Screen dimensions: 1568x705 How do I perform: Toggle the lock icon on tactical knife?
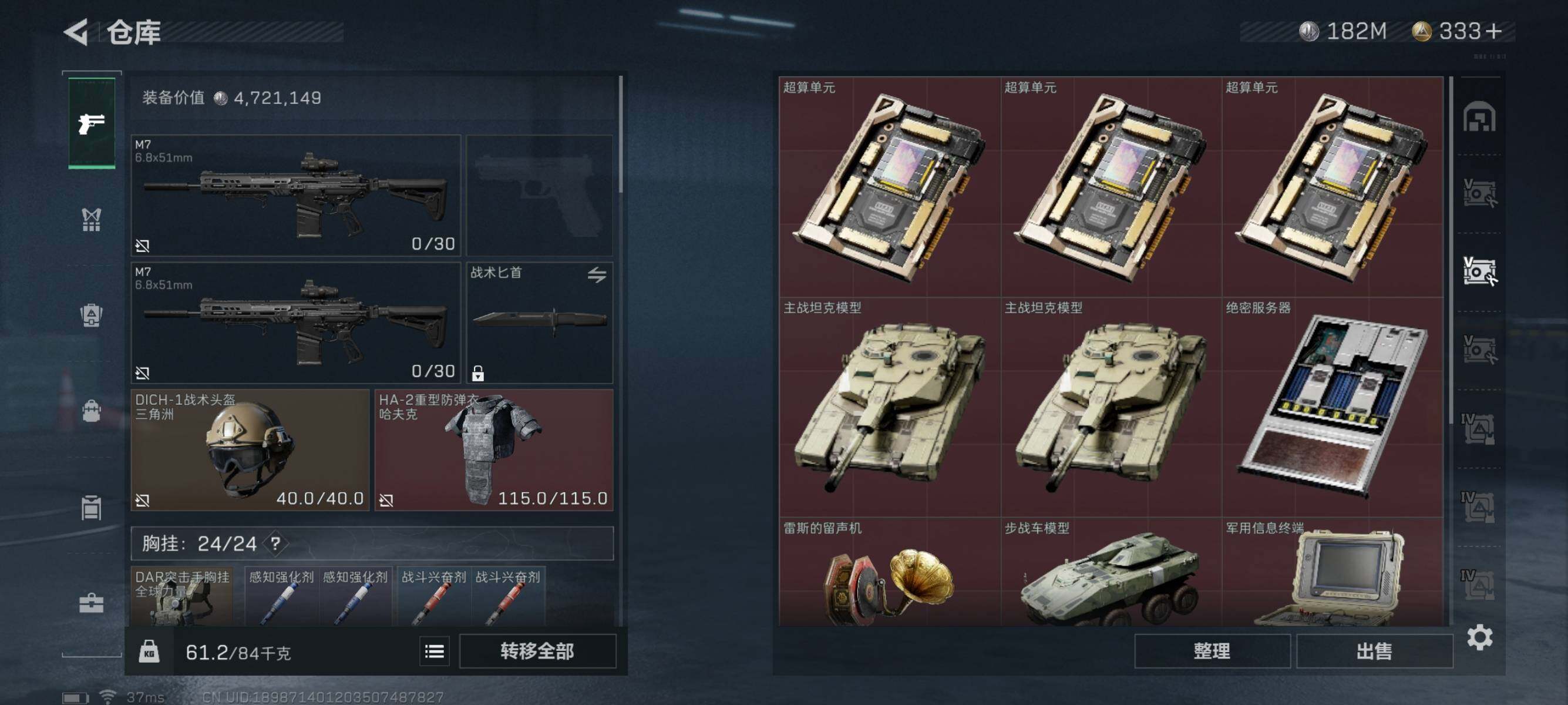click(x=478, y=372)
